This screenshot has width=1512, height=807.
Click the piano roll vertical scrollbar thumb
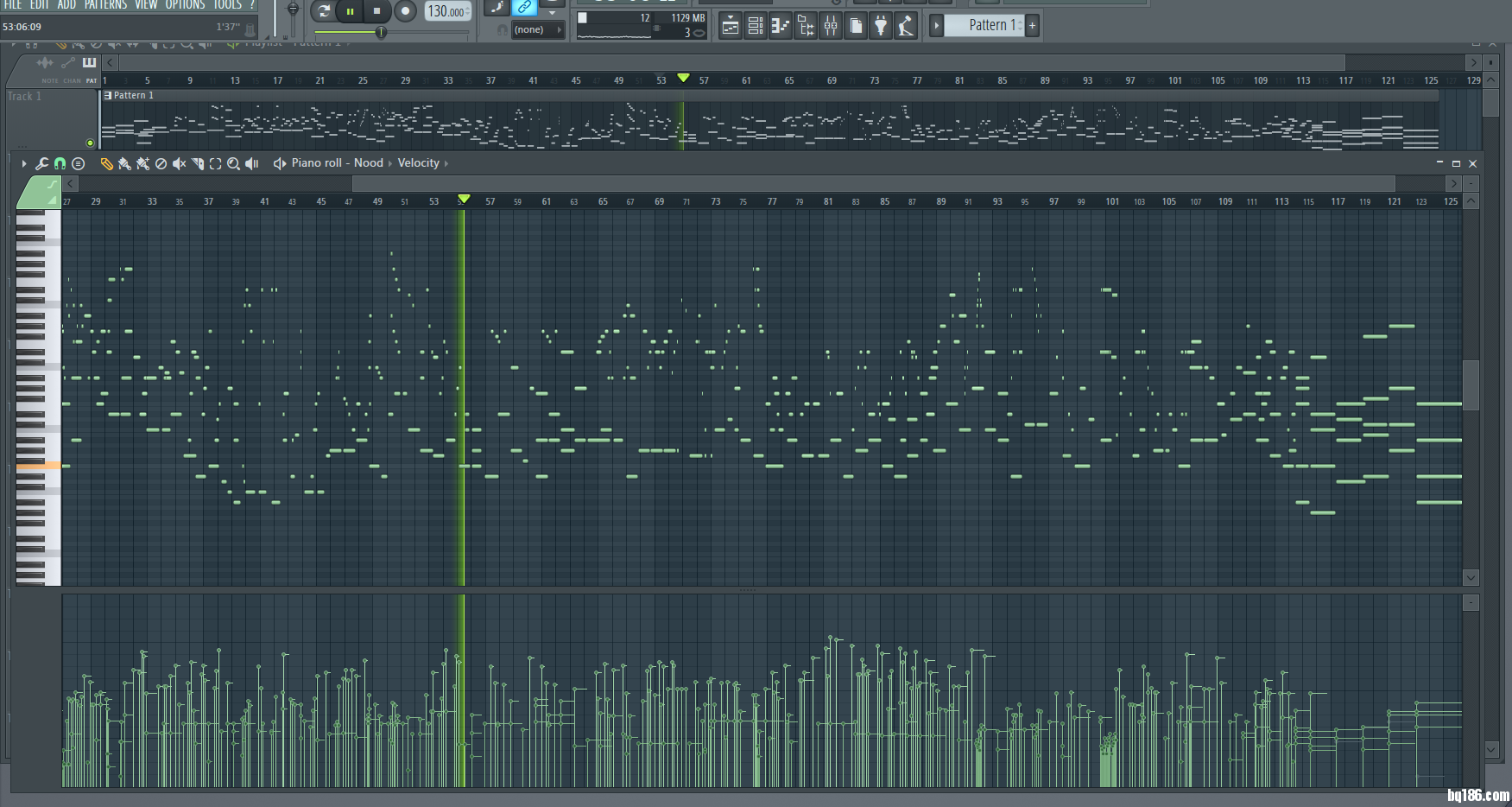[1471, 384]
